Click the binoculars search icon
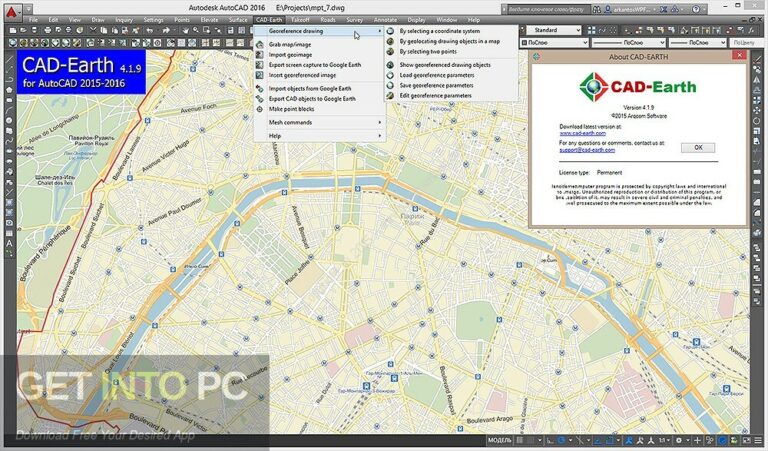This screenshot has width=768, height=451. click(x=597, y=9)
